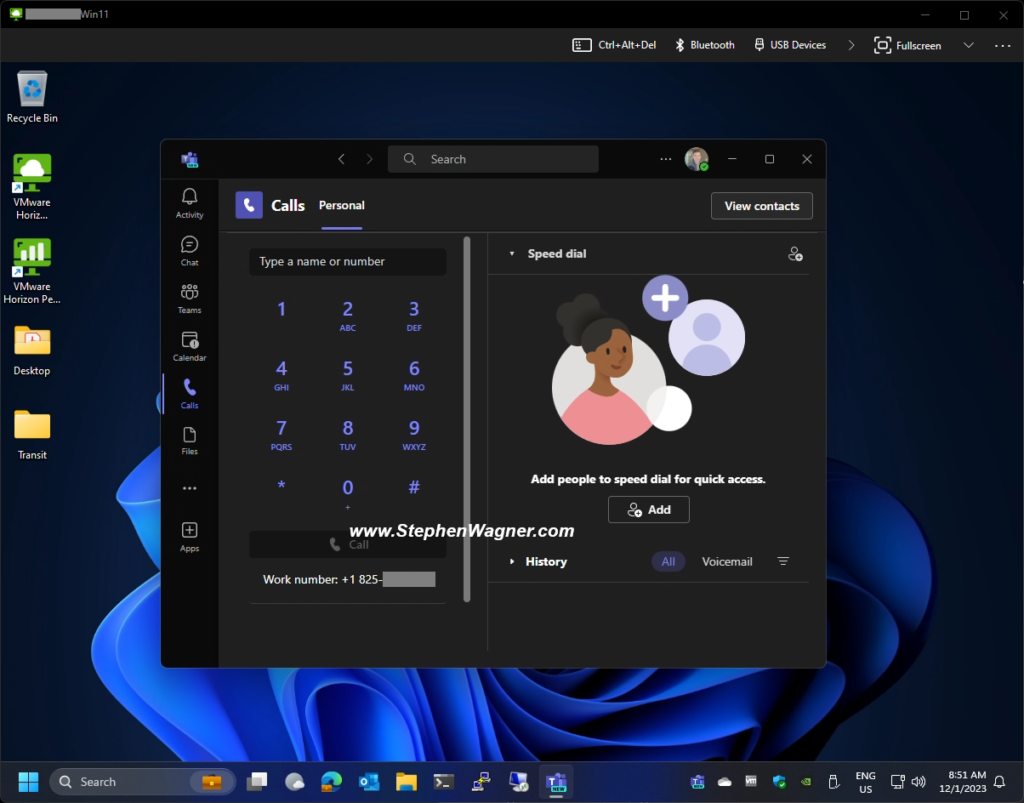Show All call history
This screenshot has width=1024, height=803.
[668, 561]
